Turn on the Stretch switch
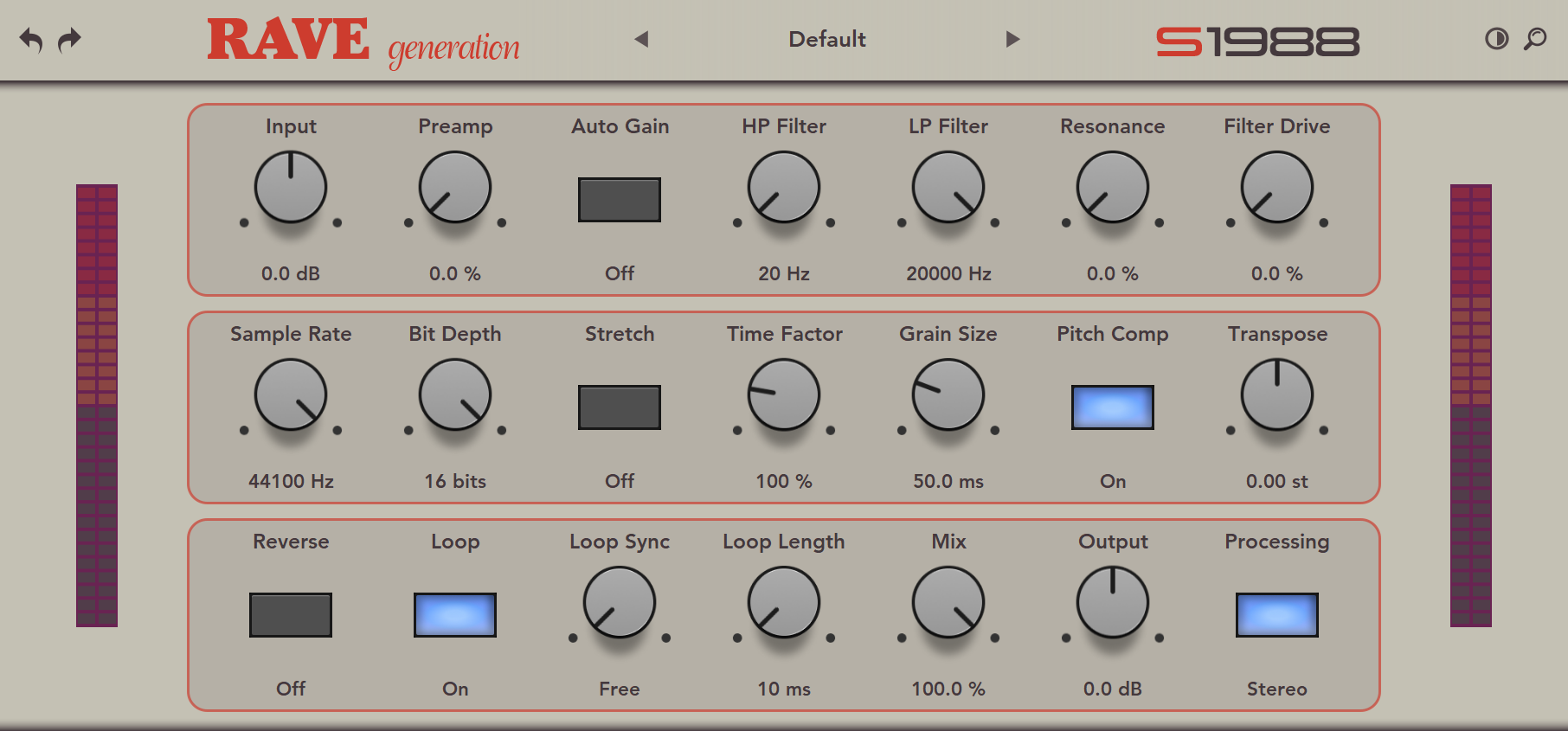1568x731 pixels. [x=620, y=407]
